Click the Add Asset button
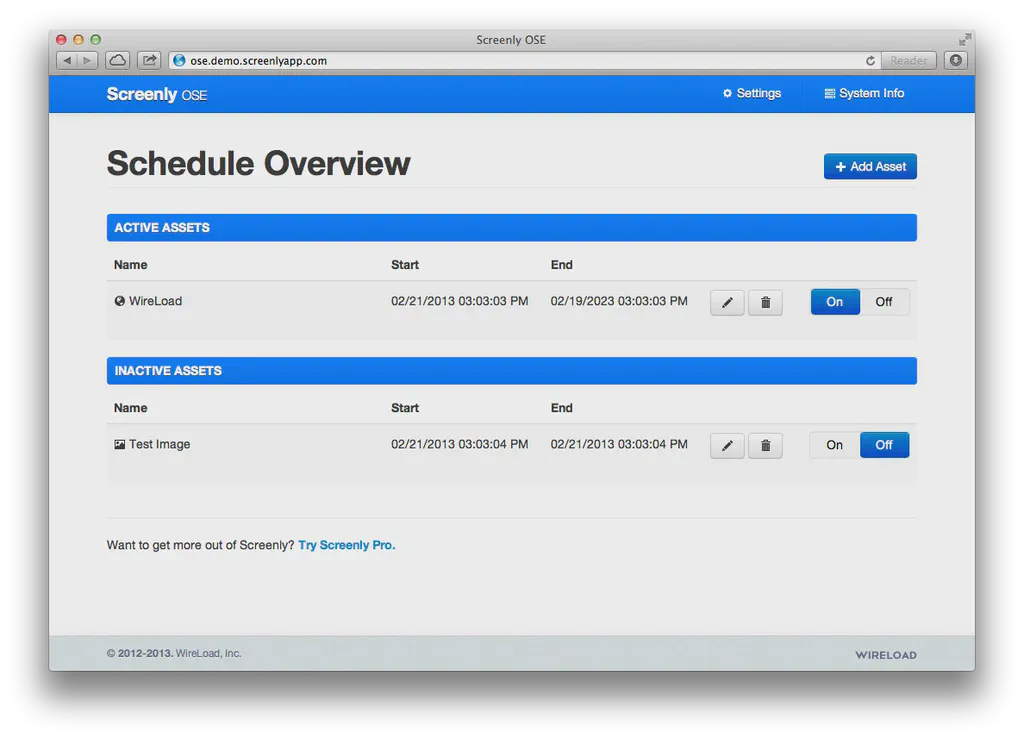 (870, 166)
